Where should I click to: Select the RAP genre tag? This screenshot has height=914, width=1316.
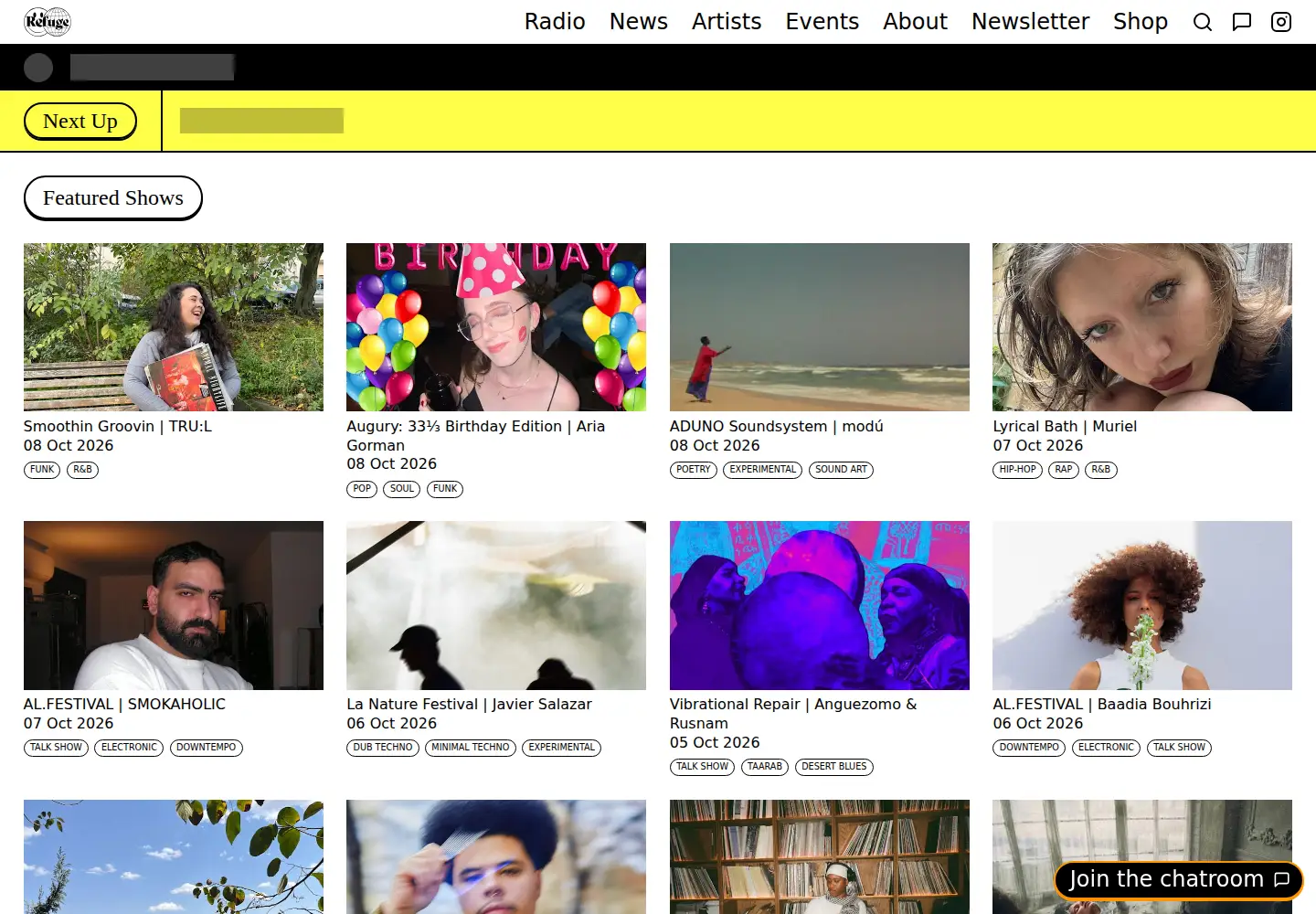[x=1064, y=470]
